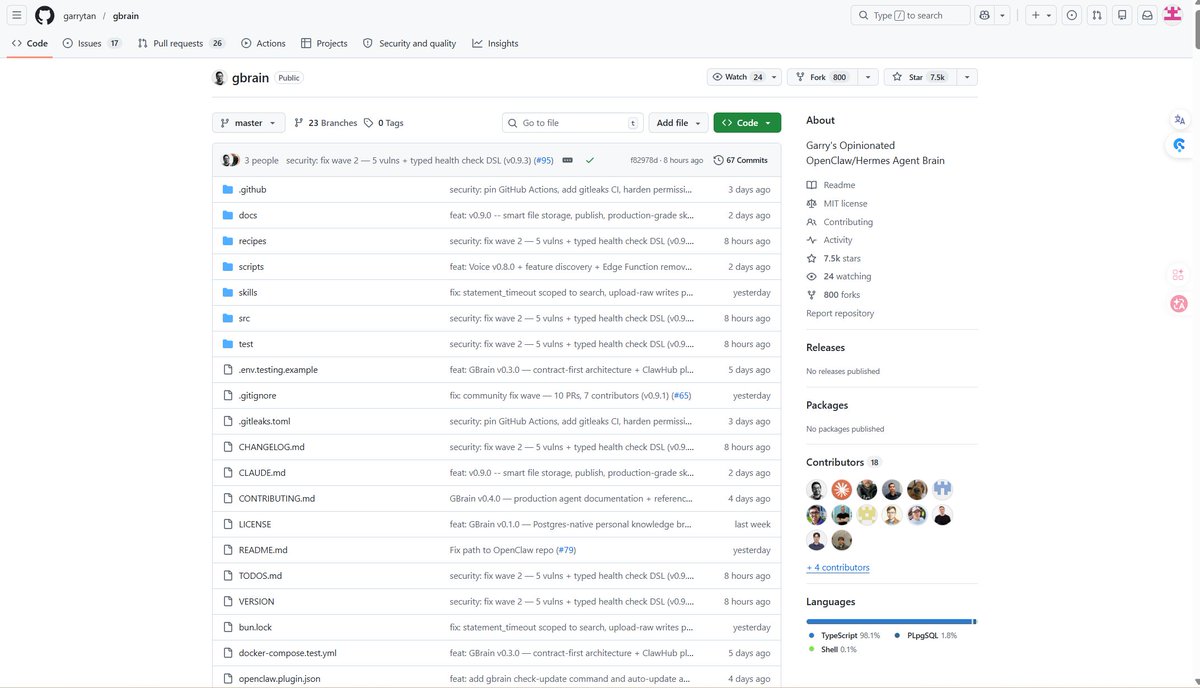Show commit details ellipsis button
Screen dimensions: 1200x688
click(x=567, y=160)
